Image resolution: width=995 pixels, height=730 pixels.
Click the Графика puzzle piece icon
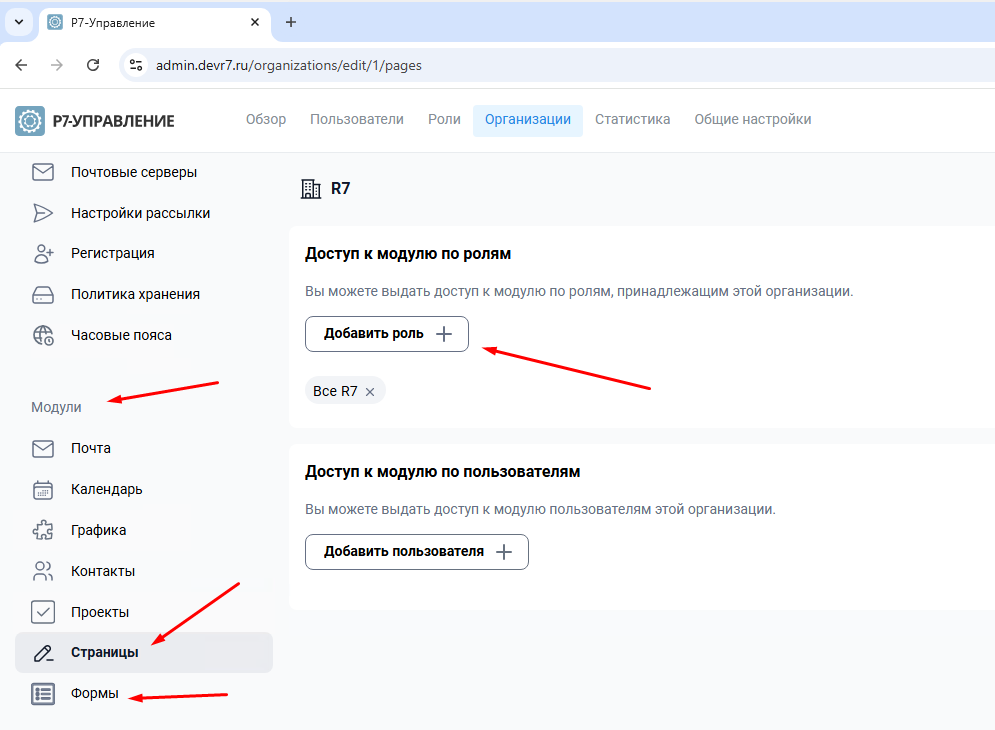pos(42,530)
